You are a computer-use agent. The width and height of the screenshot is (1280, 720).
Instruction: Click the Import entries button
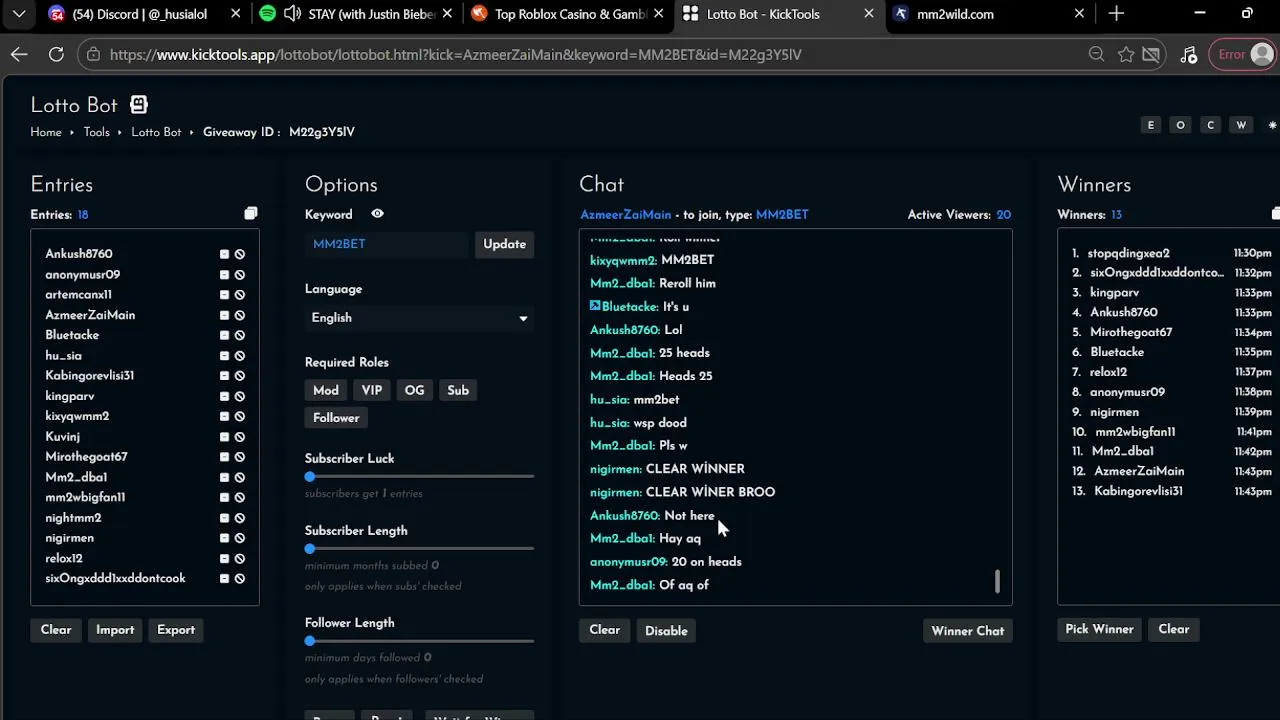pos(115,630)
